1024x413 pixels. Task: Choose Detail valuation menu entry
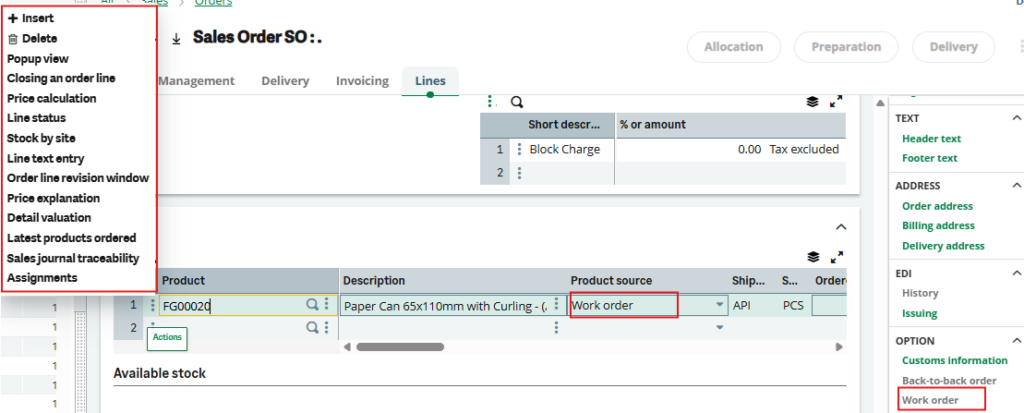[49, 218]
